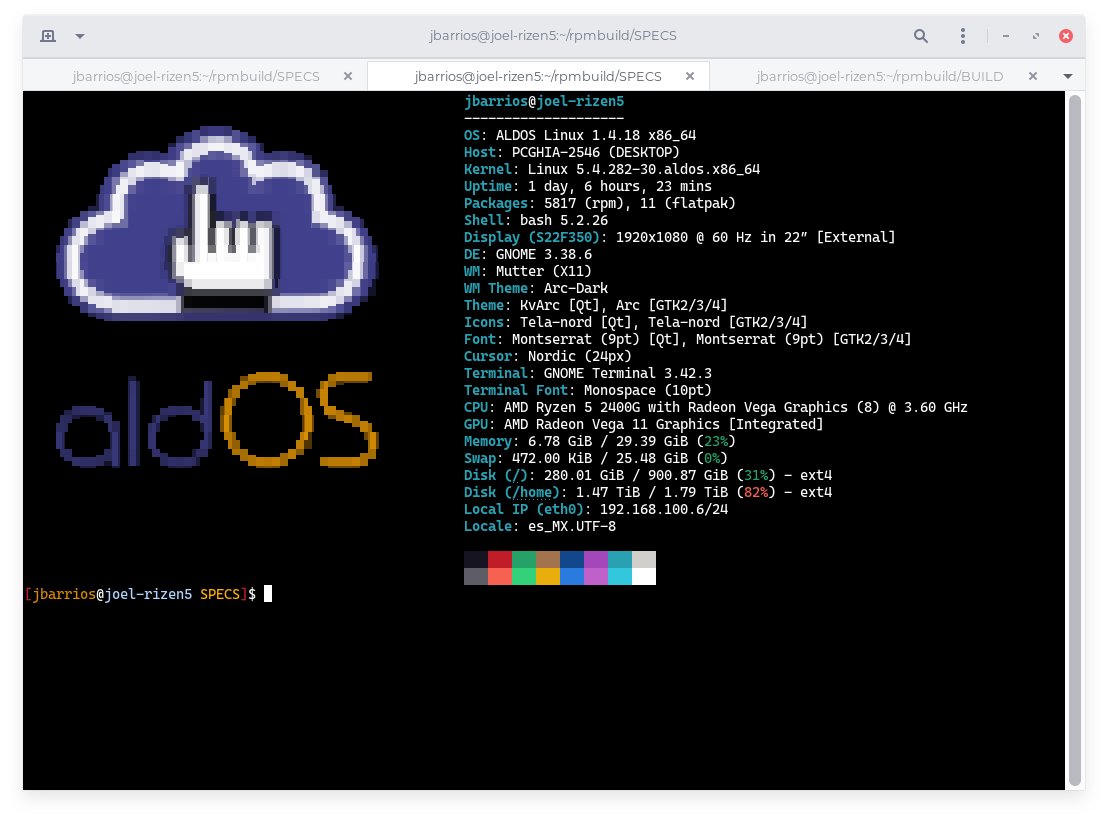Click the Disk (/): 280.01 GiB line

coord(647,475)
